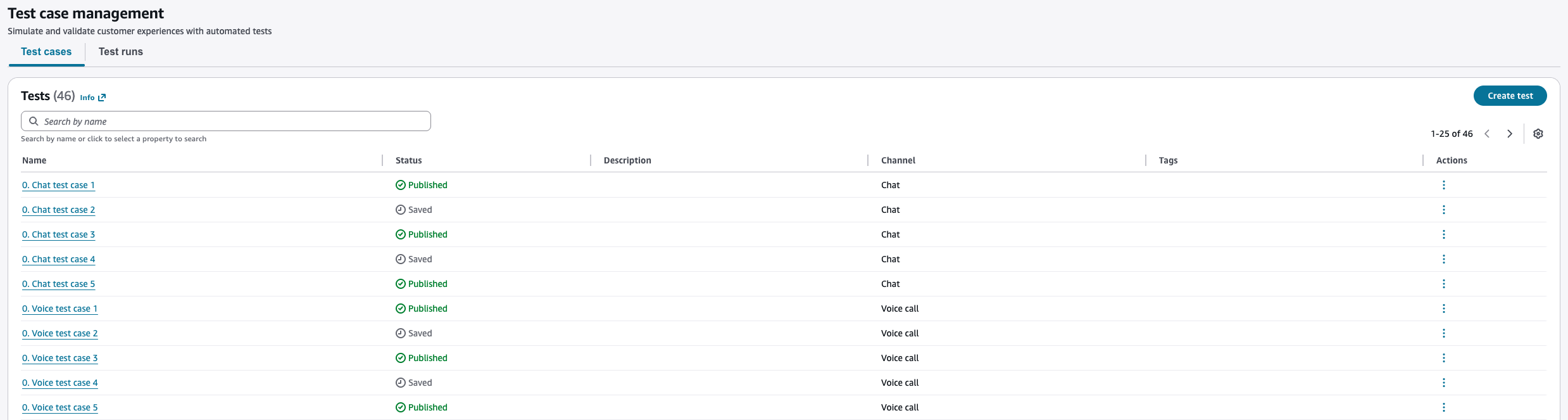Click kebab icon for Voice test case 1
Image resolution: width=1568 pixels, height=420 pixels.
1443,309
